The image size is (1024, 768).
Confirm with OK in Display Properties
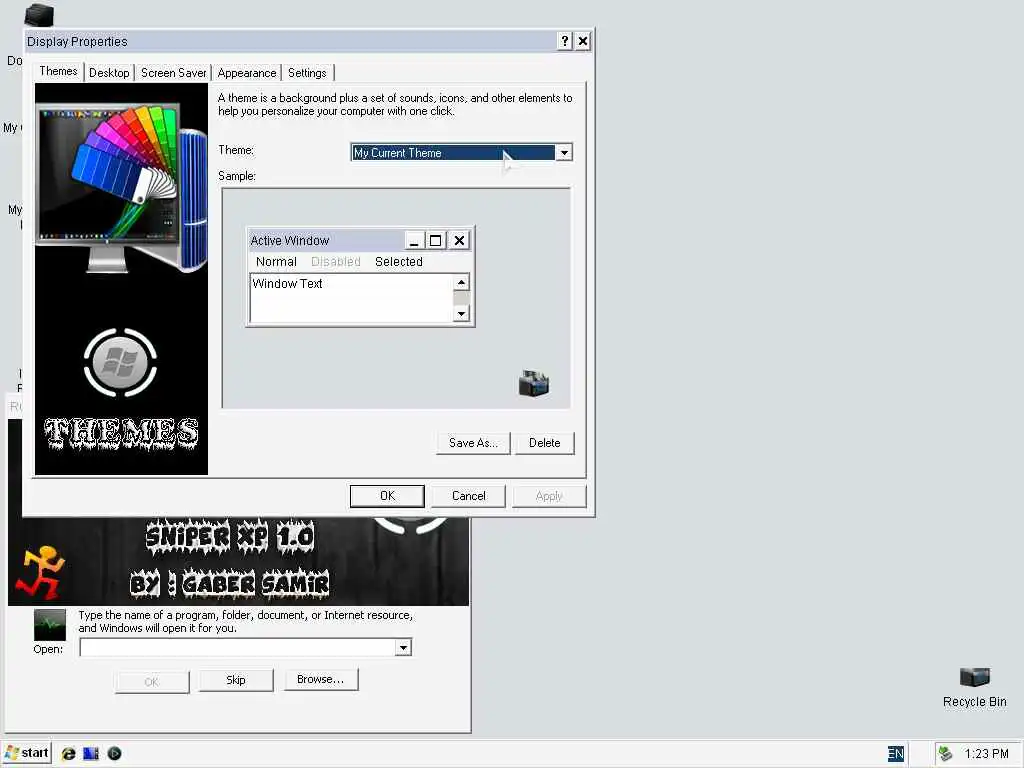point(387,496)
